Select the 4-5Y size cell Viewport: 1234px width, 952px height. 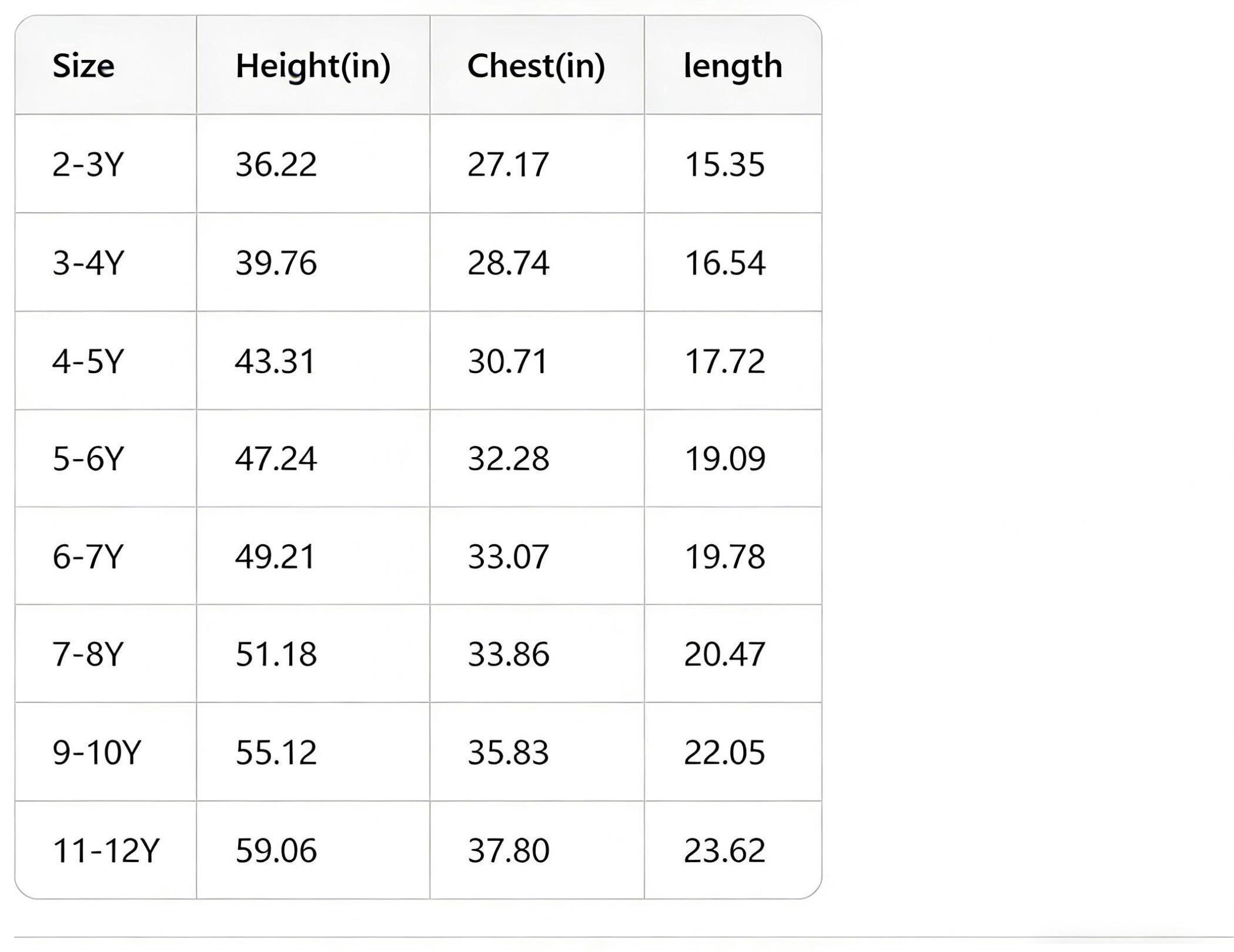click(88, 361)
